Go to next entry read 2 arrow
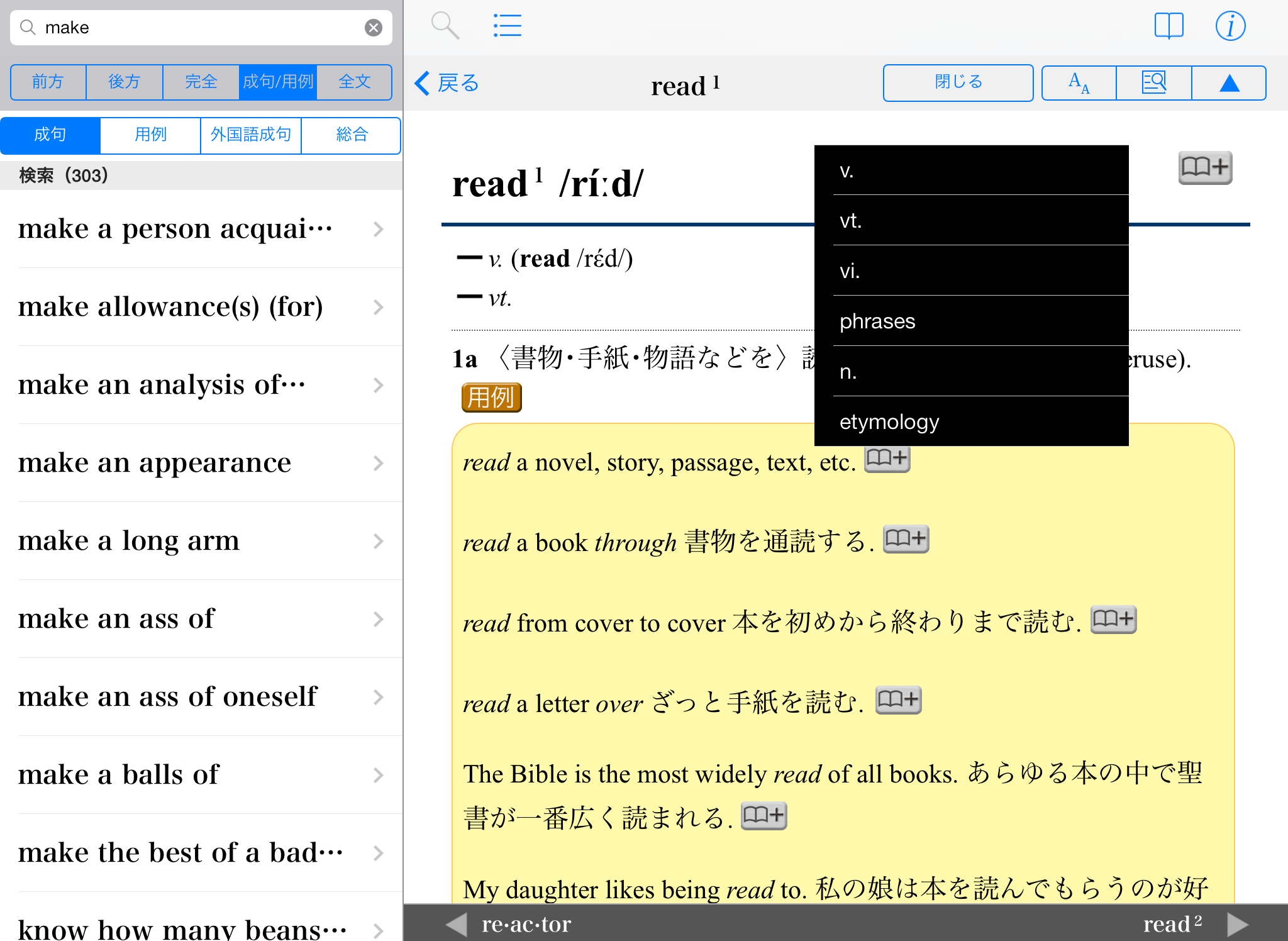This screenshot has width=1288, height=941. 1237,924
